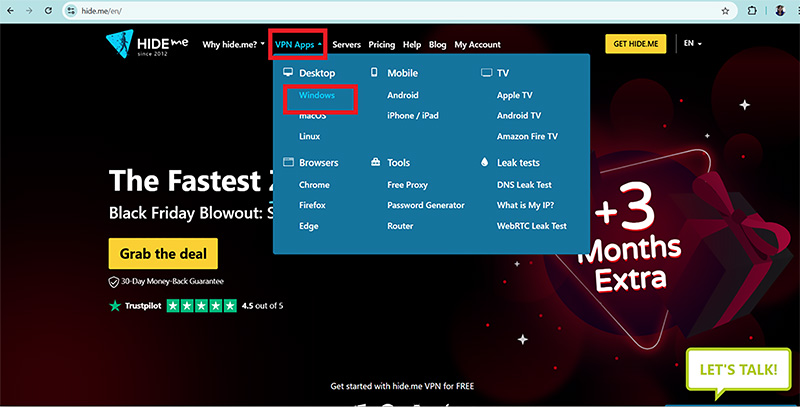
Task: Click the Tools toolbox icon
Action: click(x=376, y=162)
